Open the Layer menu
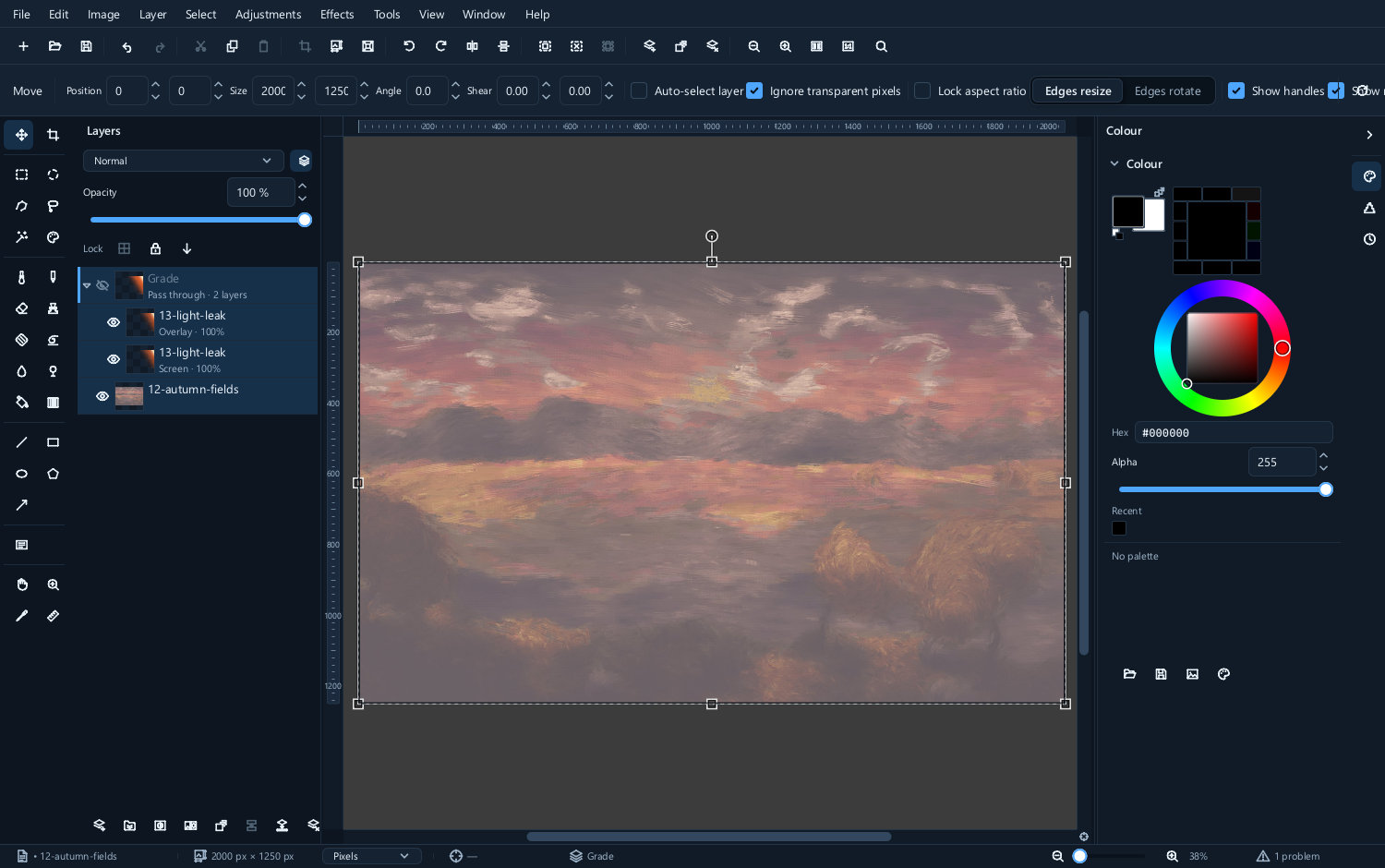This screenshot has width=1385, height=868. pos(152,14)
